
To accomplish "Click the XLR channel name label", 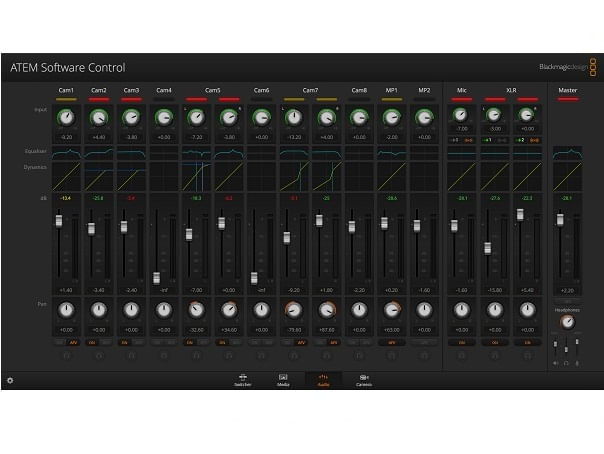I will (511, 90).
